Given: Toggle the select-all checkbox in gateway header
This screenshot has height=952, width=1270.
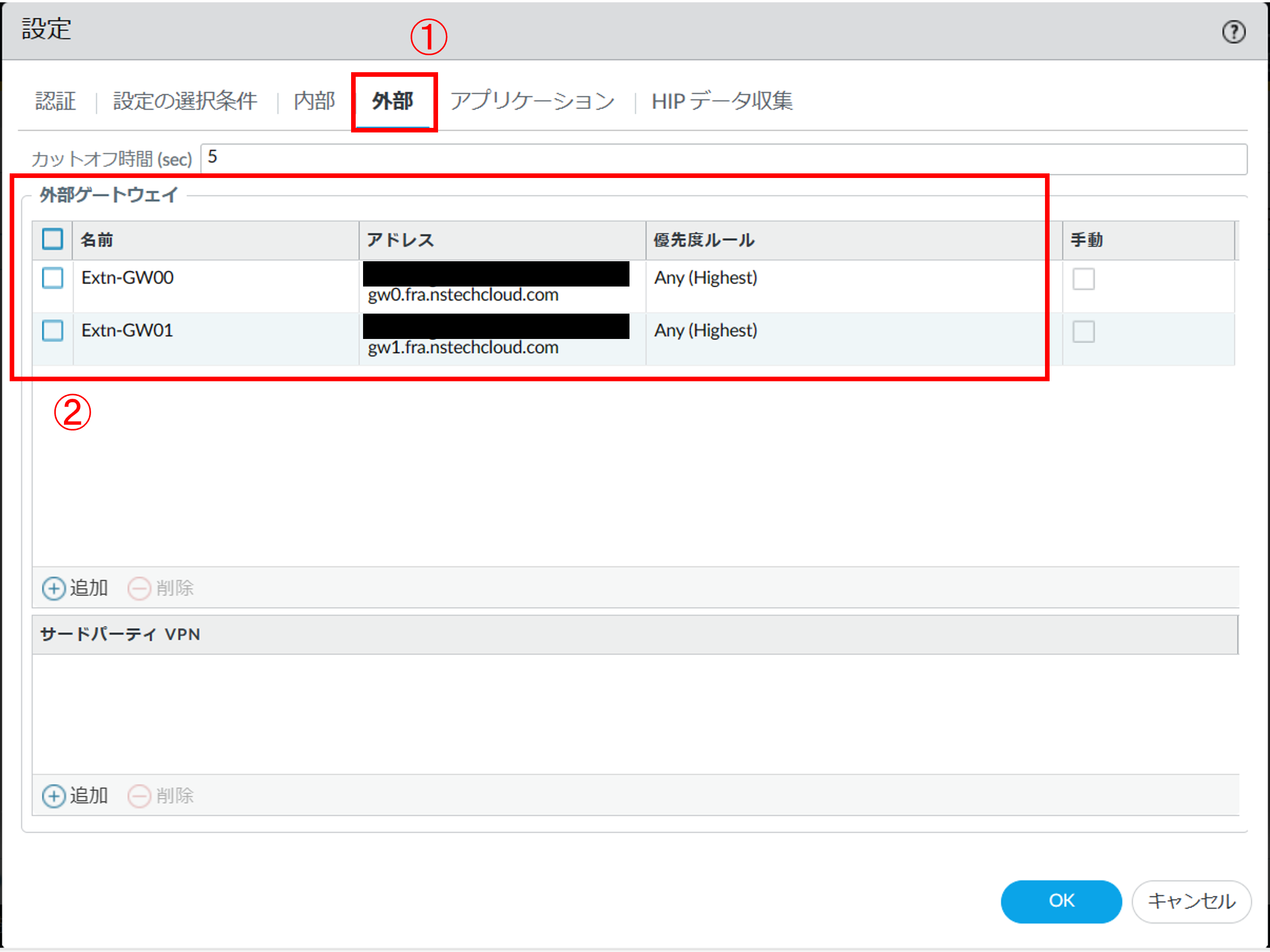Looking at the screenshot, I should pyautogui.click(x=52, y=239).
